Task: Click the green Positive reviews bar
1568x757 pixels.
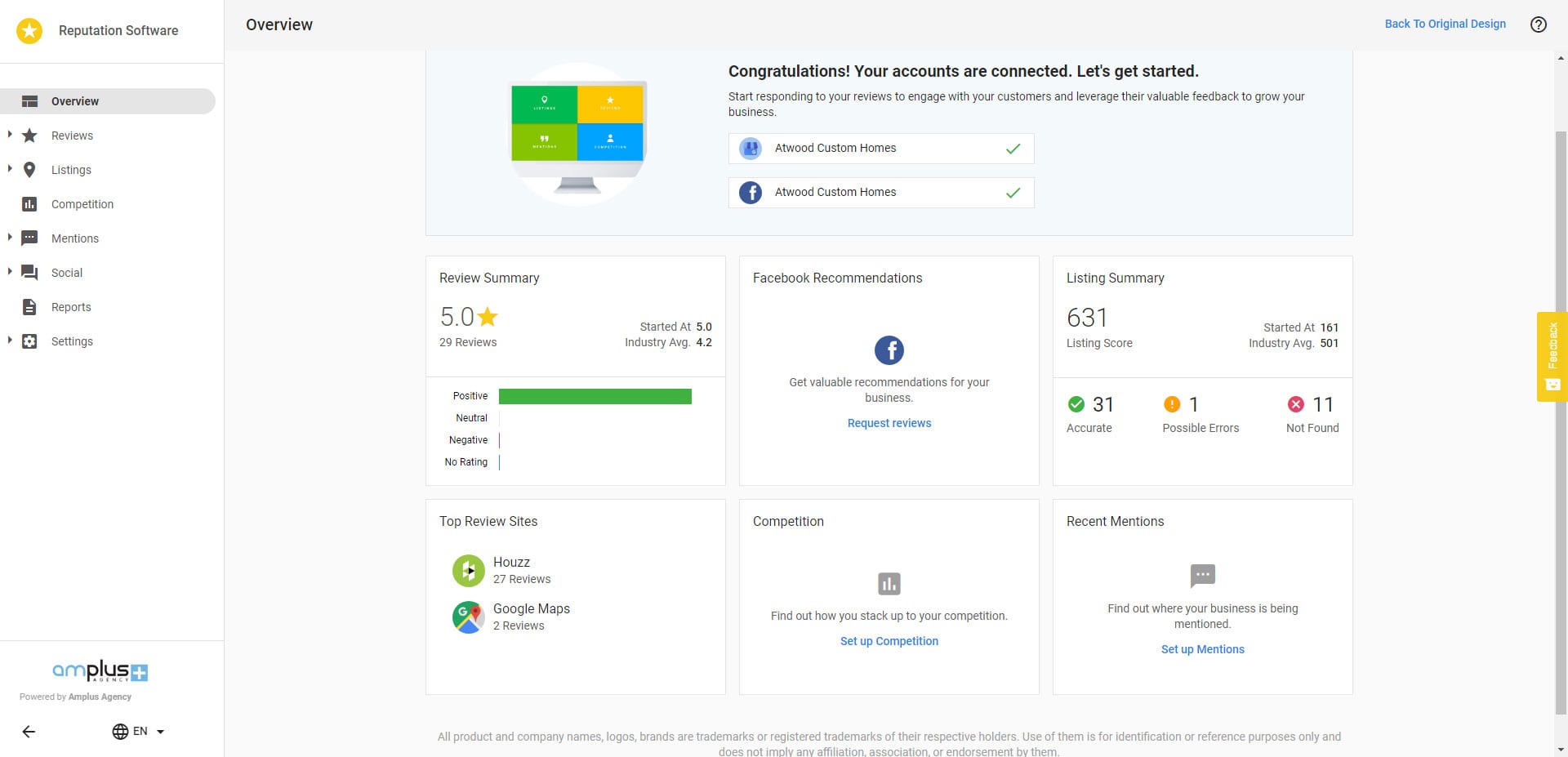Action: (595, 396)
